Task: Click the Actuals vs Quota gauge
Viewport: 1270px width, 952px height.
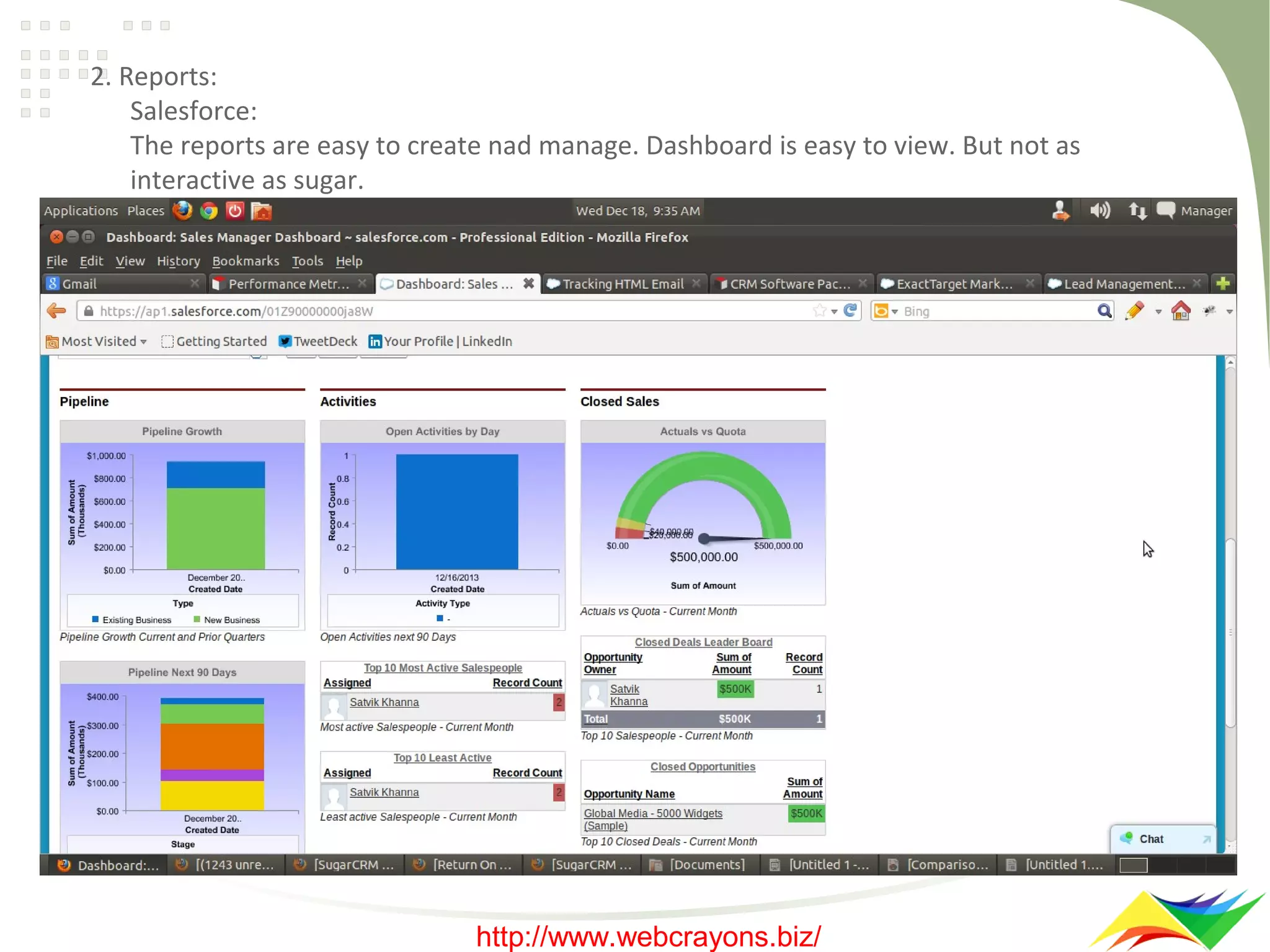Action: pyautogui.click(x=703, y=512)
